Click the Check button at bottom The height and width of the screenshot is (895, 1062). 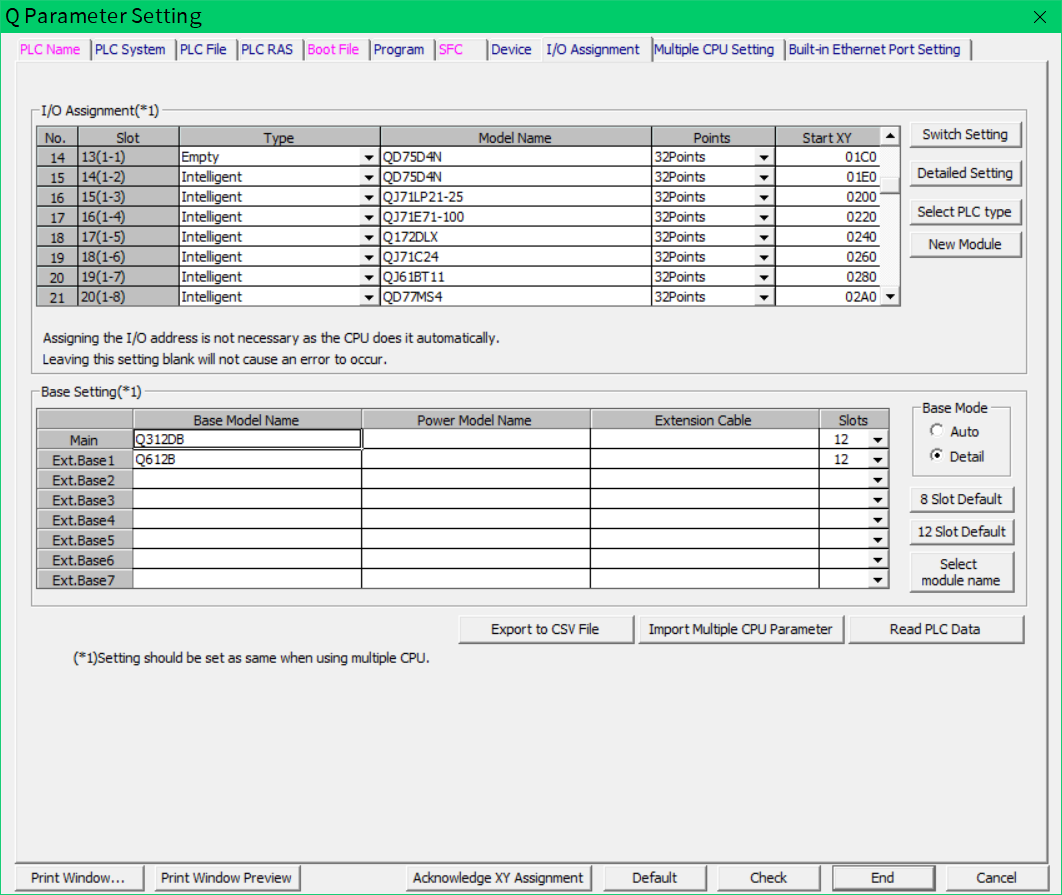click(768, 877)
